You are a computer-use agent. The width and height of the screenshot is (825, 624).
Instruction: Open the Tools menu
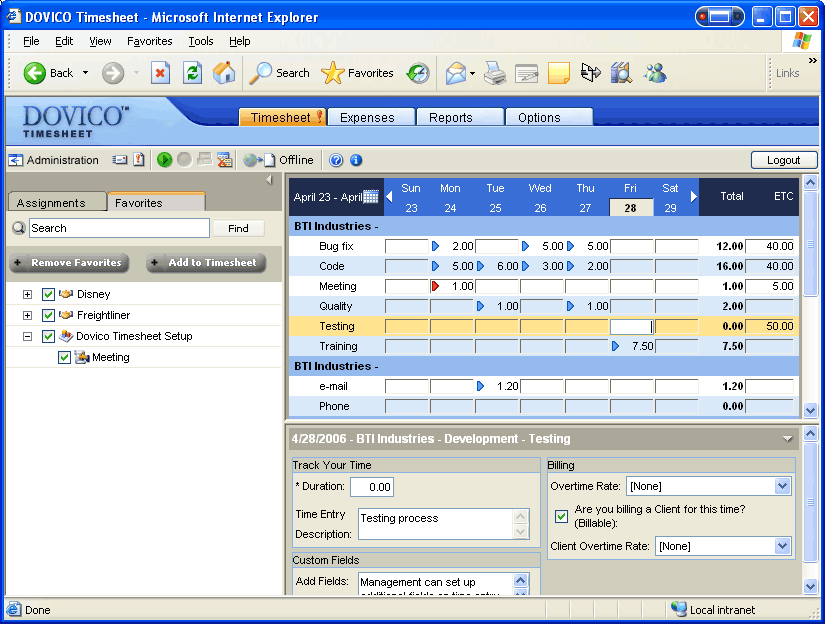tap(201, 41)
